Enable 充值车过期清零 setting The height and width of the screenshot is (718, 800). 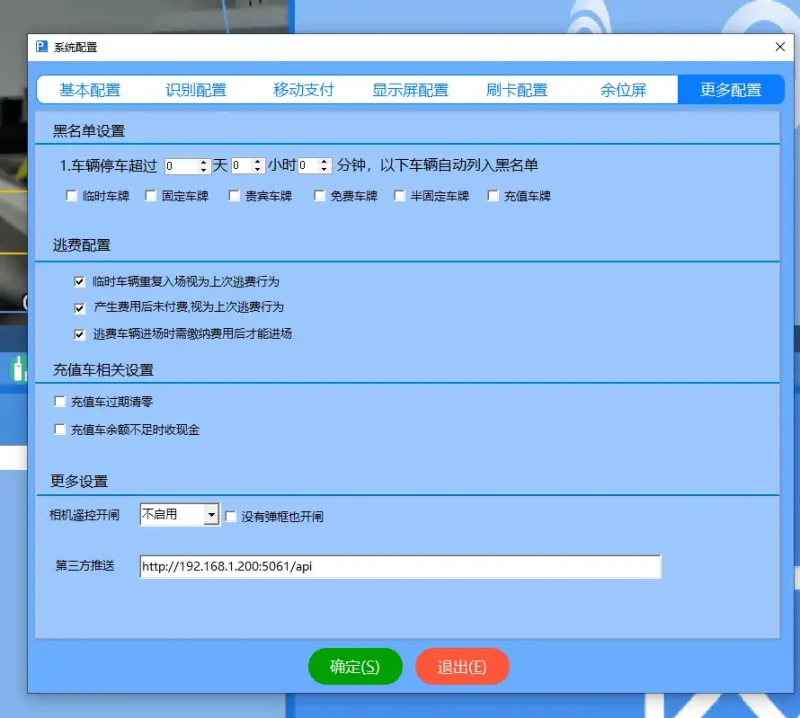(x=58, y=400)
